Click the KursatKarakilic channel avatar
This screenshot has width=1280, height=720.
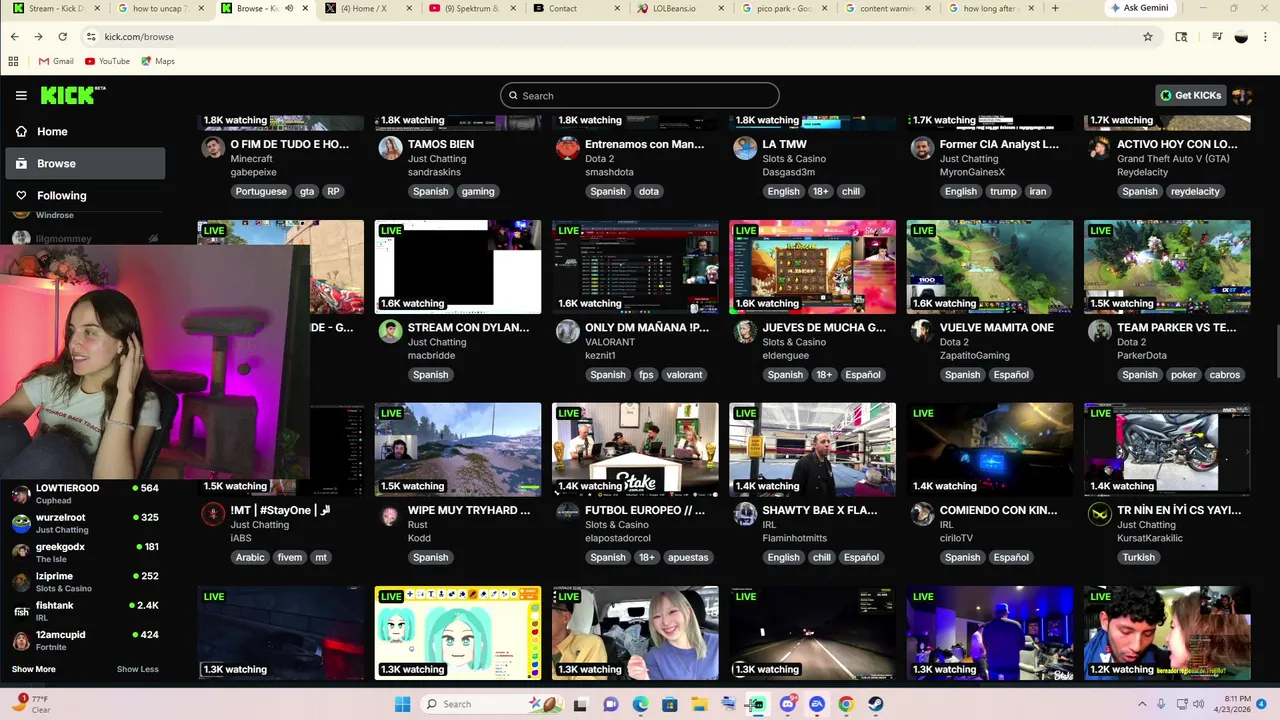1100,514
